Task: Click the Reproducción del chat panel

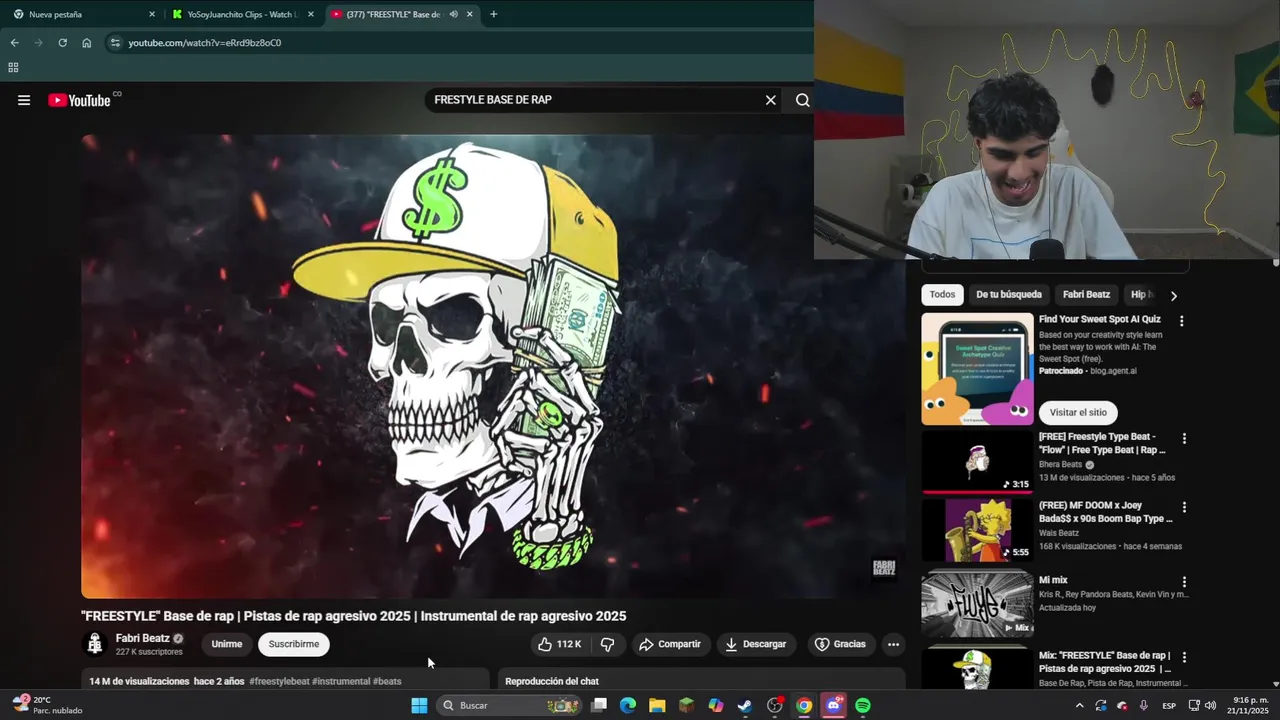Action: [701, 680]
